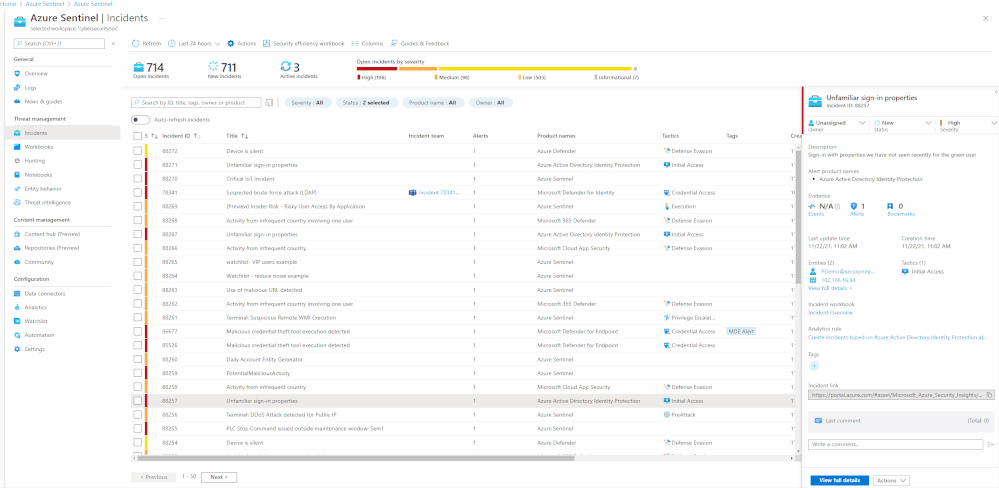Open the analytics rule link
Image resolution: width=999 pixels, height=488 pixels.
[897, 337]
